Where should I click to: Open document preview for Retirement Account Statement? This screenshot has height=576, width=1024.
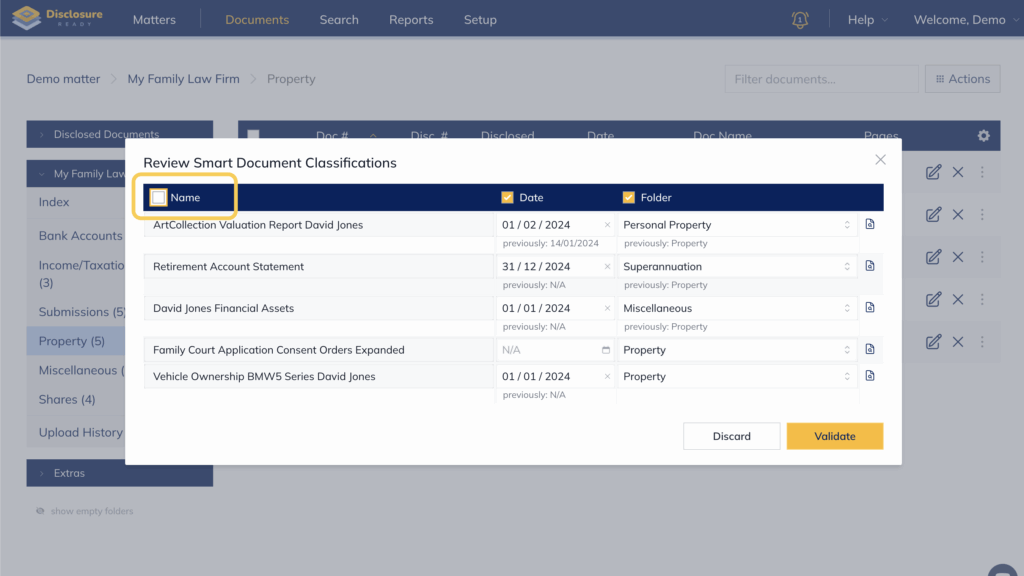[x=870, y=267]
